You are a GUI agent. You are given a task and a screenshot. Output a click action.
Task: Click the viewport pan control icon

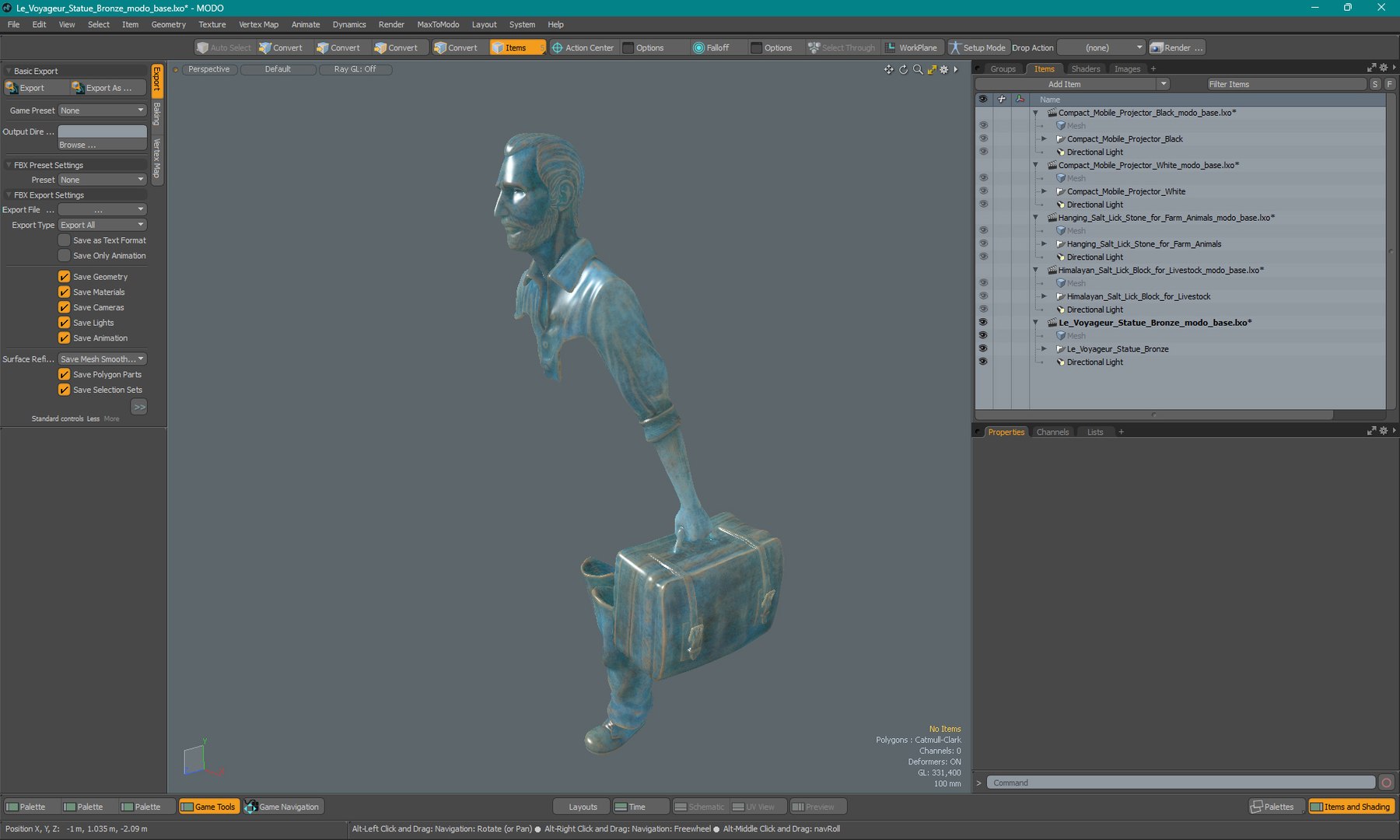pyautogui.click(x=888, y=69)
